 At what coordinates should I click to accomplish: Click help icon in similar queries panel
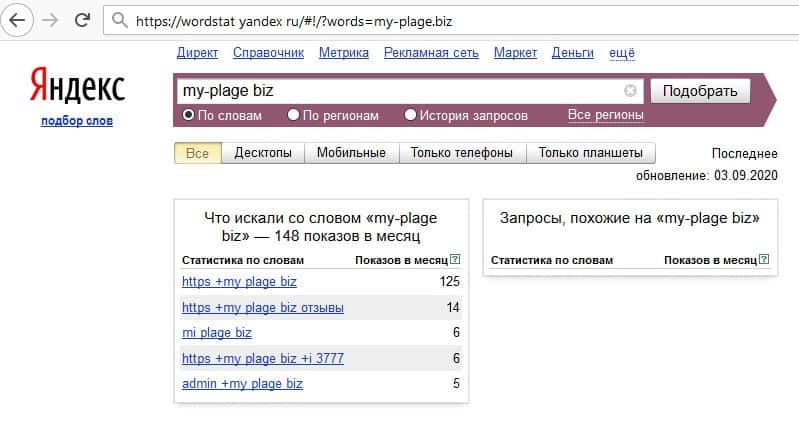[764, 260]
